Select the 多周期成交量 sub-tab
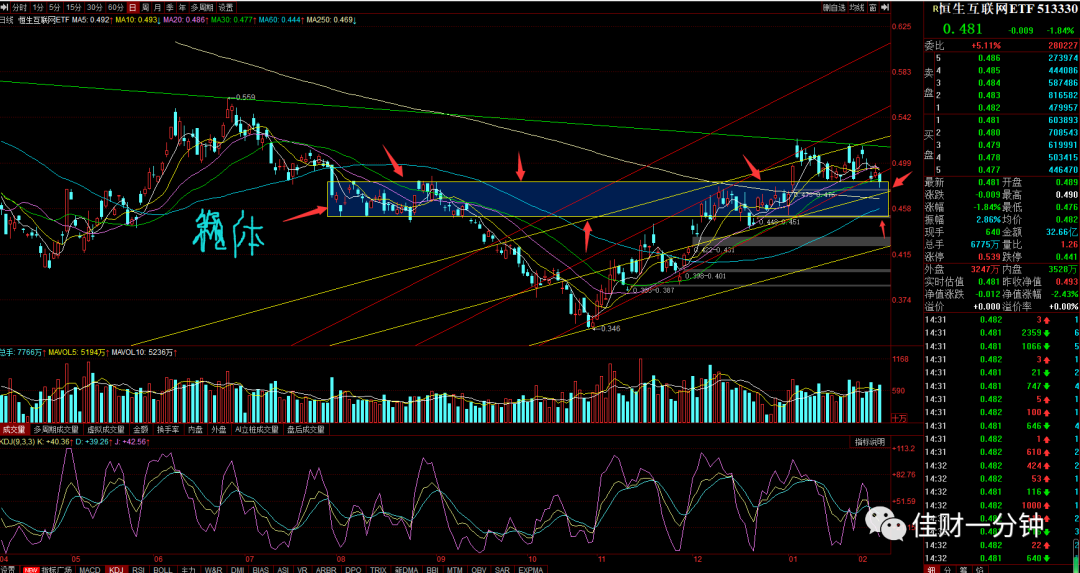1080x573 pixels. (56, 429)
